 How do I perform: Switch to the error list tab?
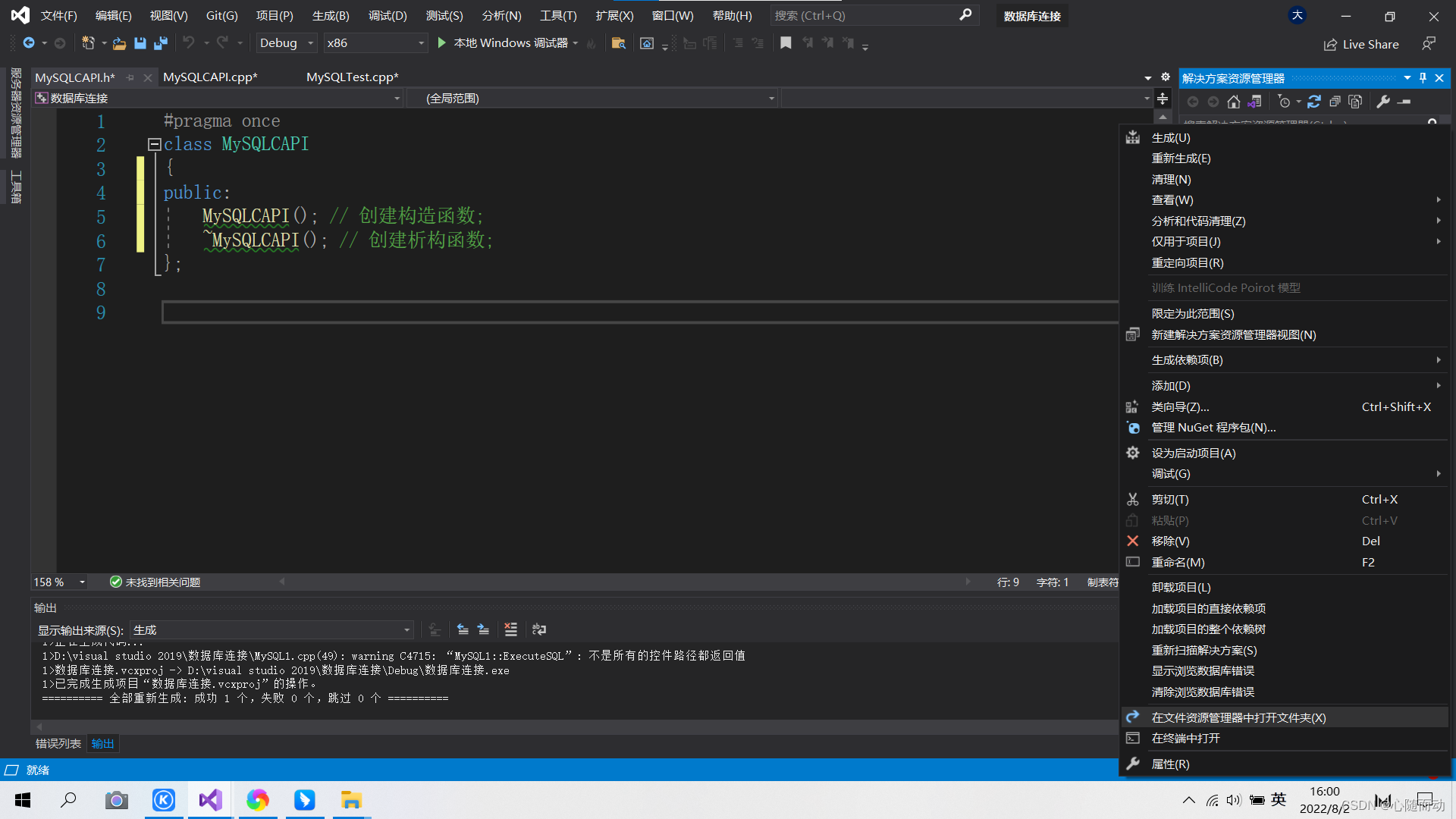[x=58, y=744]
